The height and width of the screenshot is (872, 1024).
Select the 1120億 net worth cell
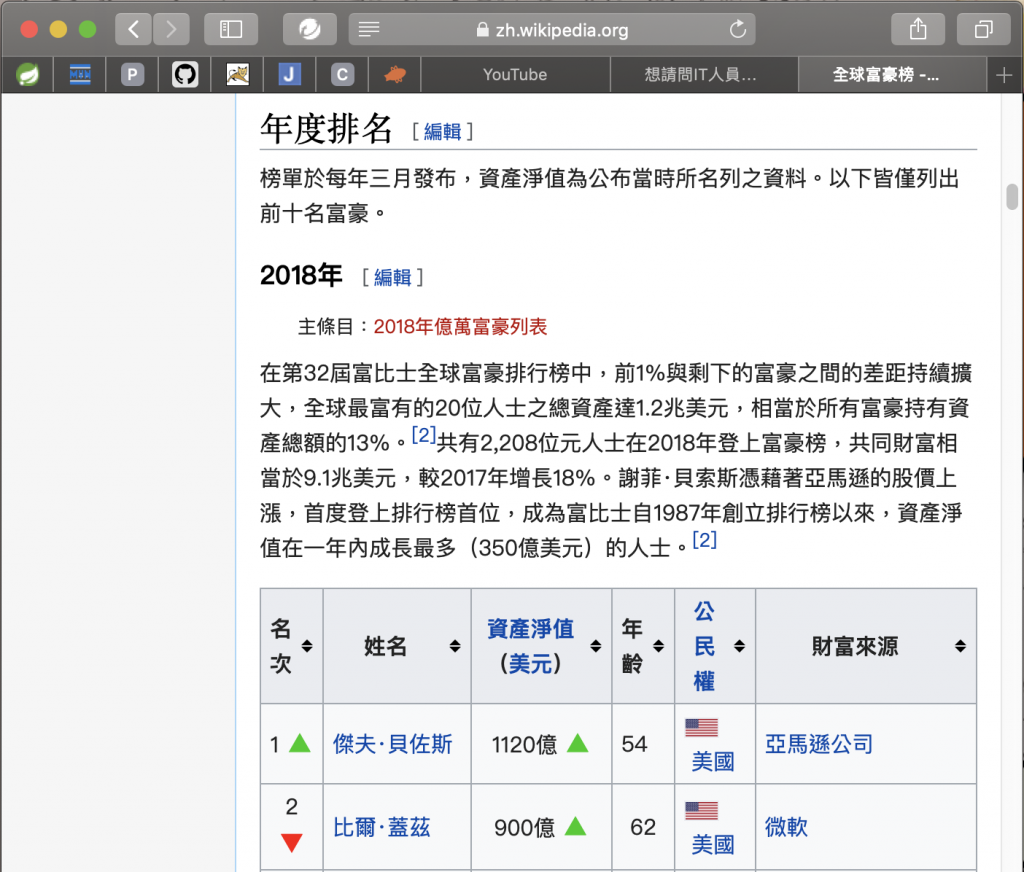click(541, 744)
